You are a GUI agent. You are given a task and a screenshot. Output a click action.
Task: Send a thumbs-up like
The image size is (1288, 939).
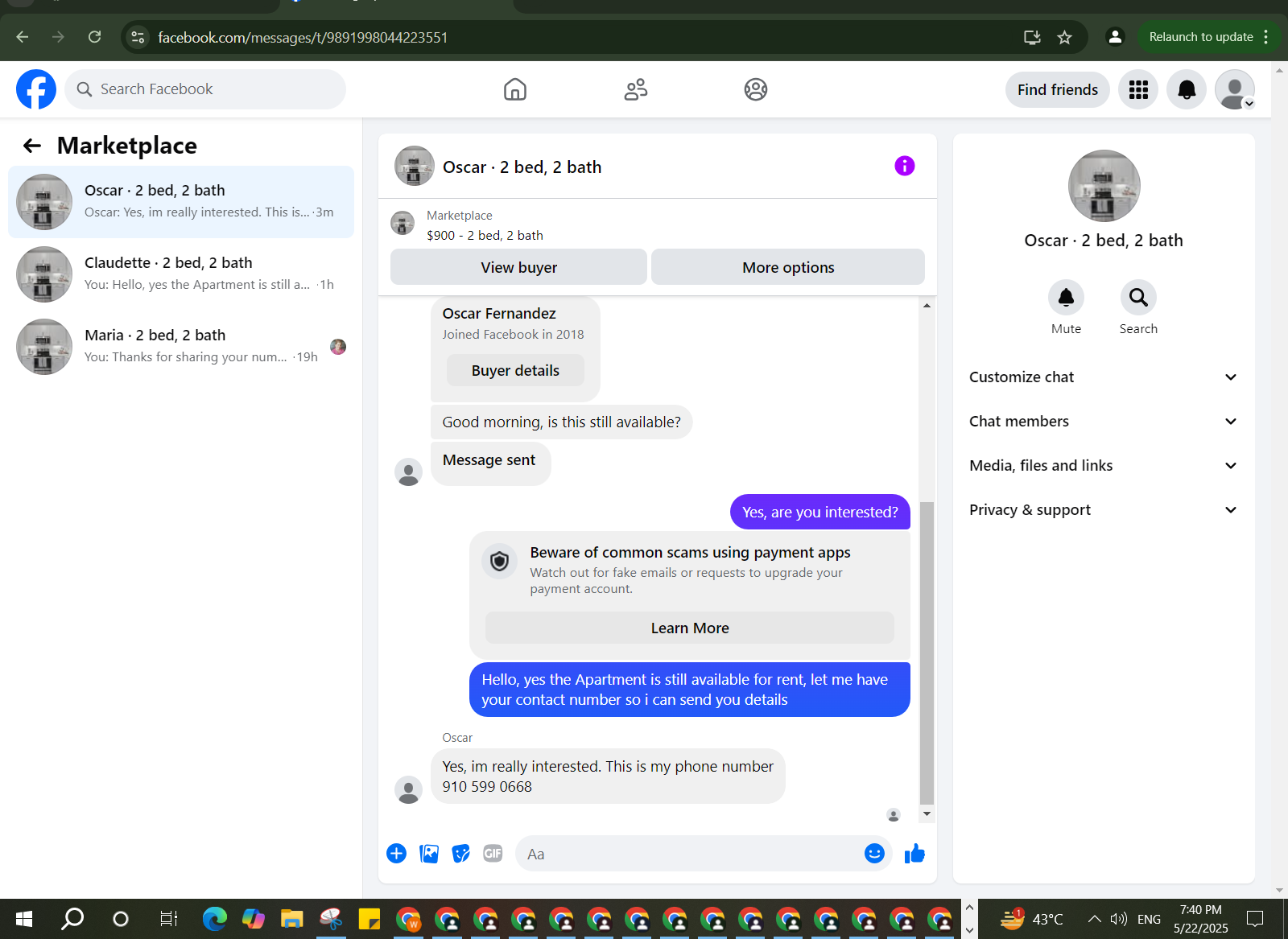click(x=914, y=854)
